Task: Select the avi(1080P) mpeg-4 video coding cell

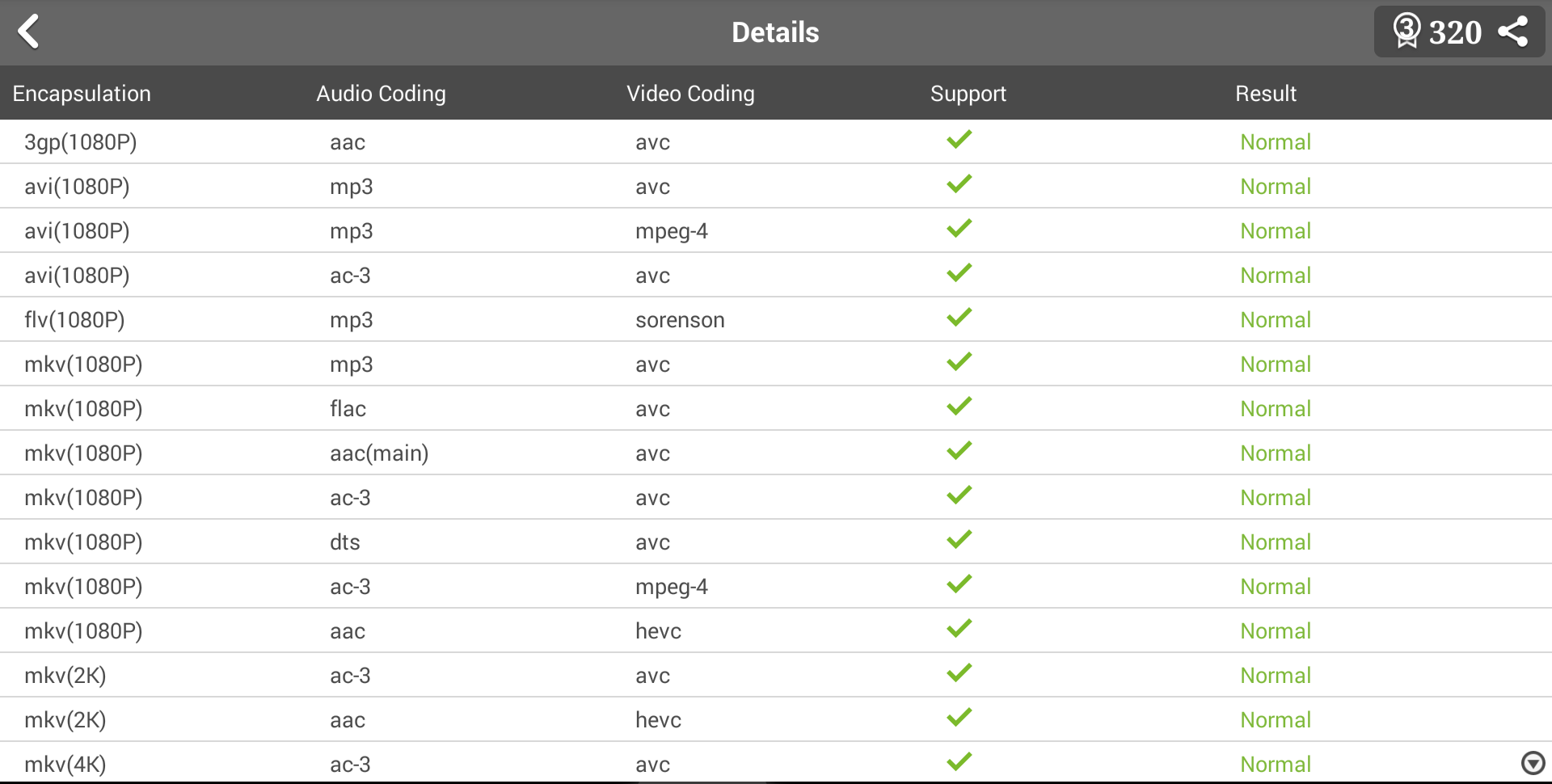Action: pyautogui.click(x=671, y=231)
